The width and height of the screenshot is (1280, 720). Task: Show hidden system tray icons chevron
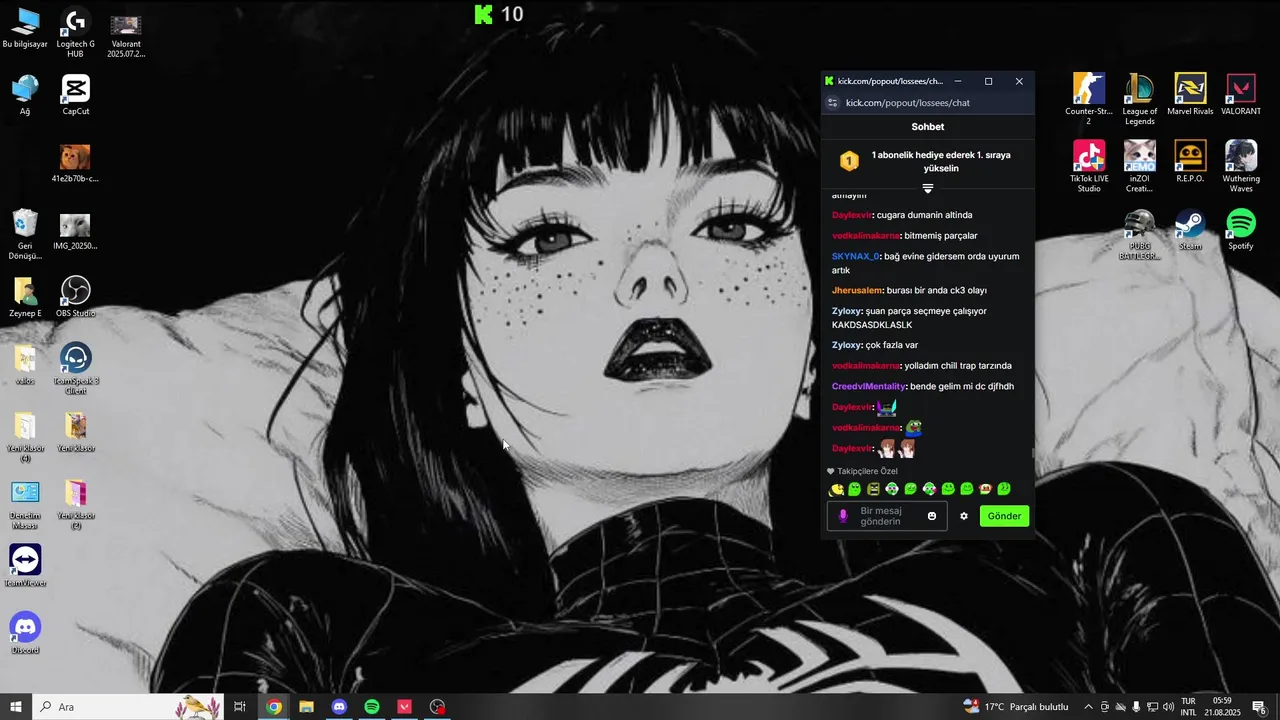pyautogui.click(x=1088, y=707)
